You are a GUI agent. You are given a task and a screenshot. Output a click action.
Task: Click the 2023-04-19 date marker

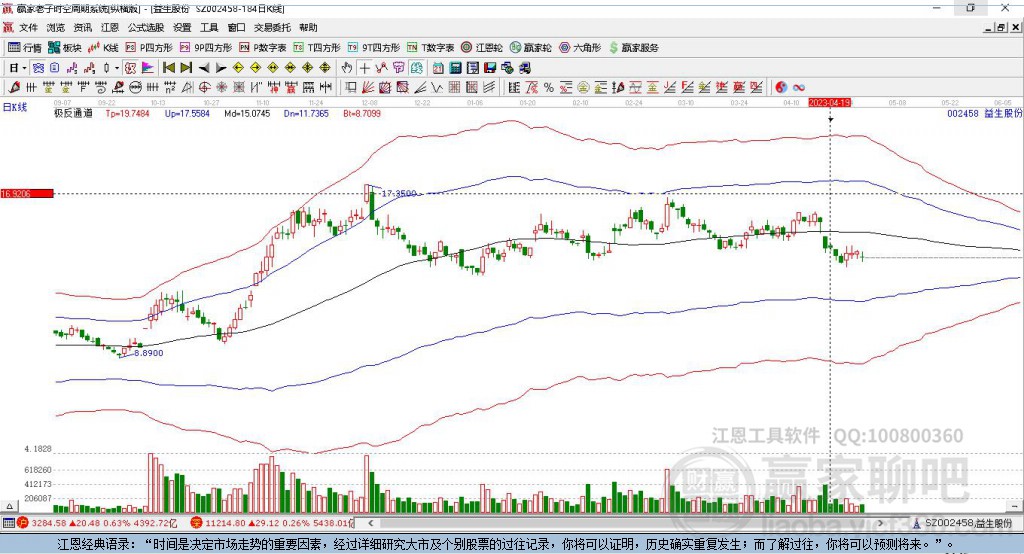[829, 103]
